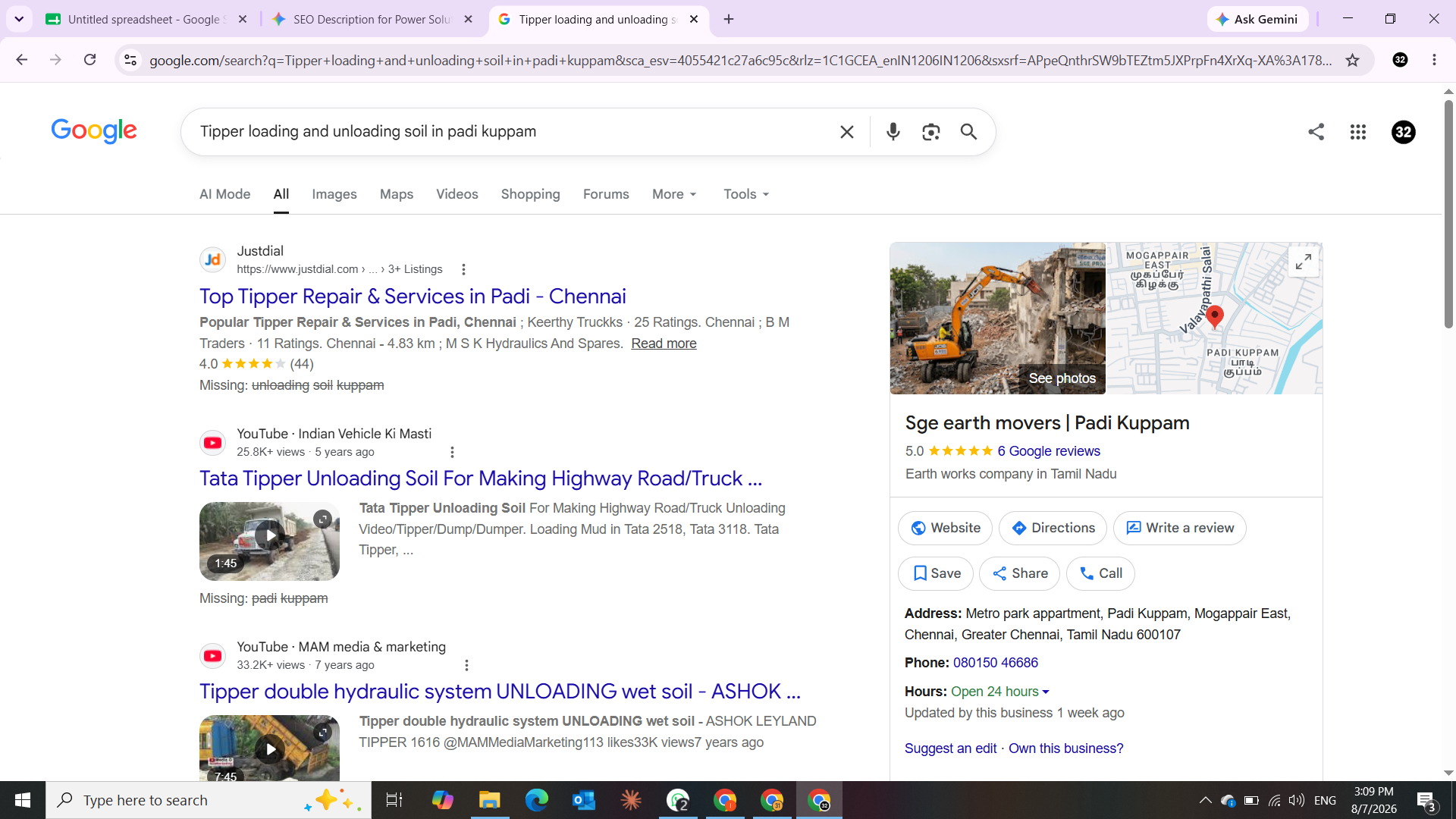Image resolution: width=1456 pixels, height=819 pixels.
Task: Click the magnifier search button
Action: pyautogui.click(x=968, y=132)
